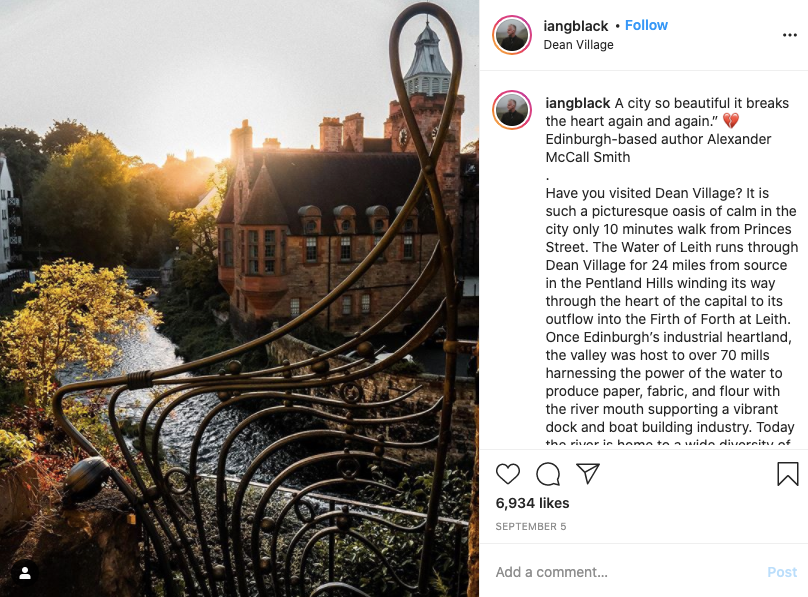This screenshot has height=597, width=808.
Task: Open comments via speech bubble icon
Action: point(548,473)
